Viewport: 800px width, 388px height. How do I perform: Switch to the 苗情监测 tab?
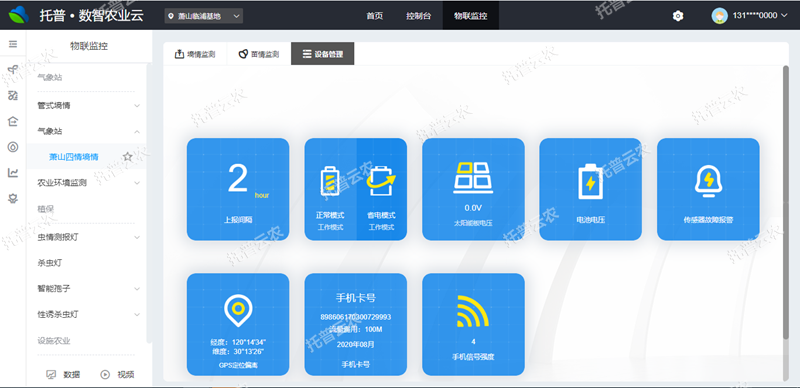[259, 54]
